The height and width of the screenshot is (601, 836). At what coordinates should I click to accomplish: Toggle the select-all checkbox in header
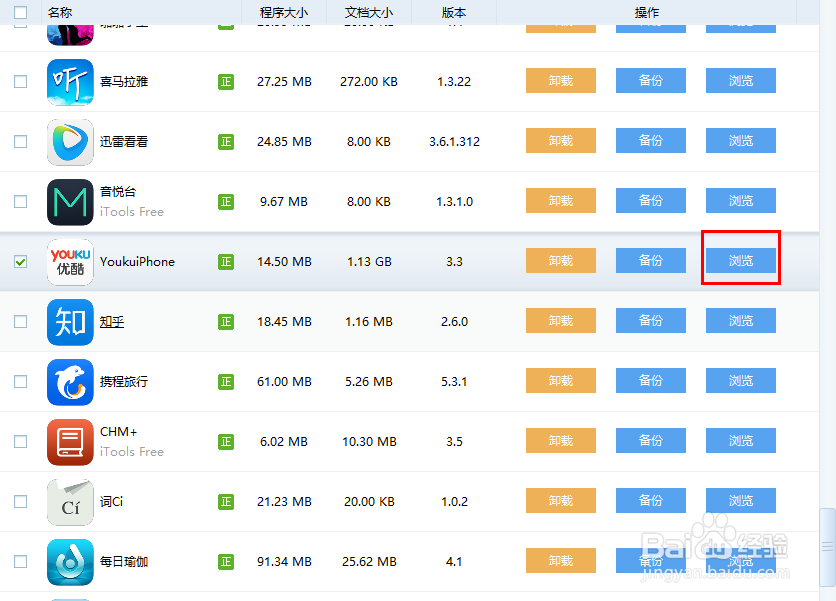(20, 12)
